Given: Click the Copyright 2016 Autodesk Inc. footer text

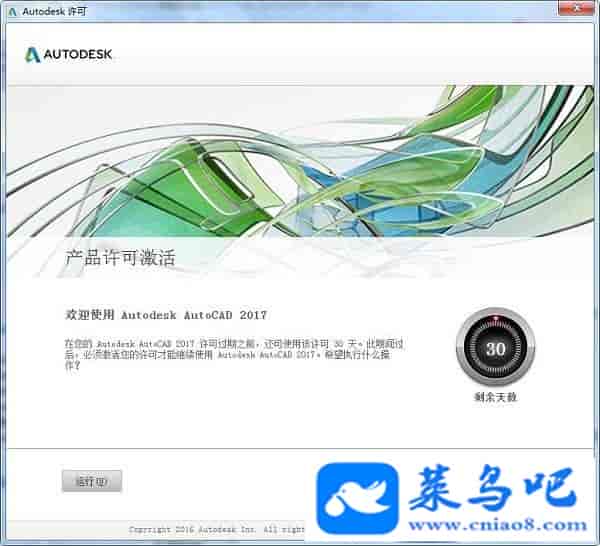Looking at the screenshot, I should point(217,530).
